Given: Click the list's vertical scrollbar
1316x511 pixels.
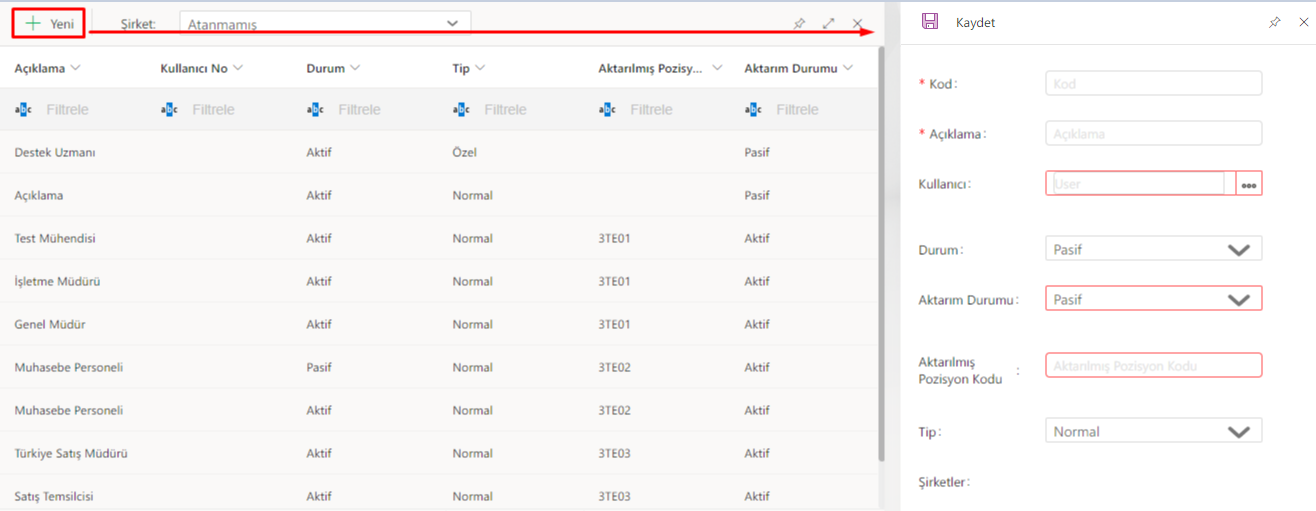Looking at the screenshot, I should 881,250.
